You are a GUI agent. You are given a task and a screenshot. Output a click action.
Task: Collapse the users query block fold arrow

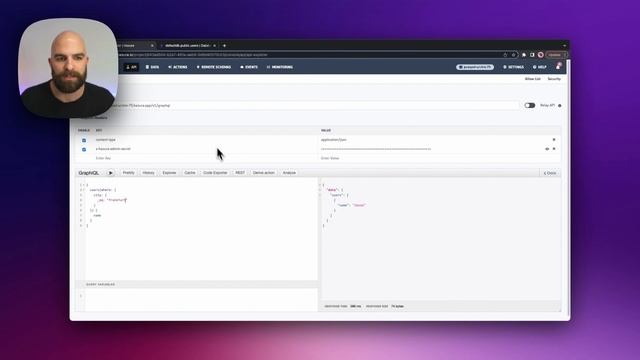84,190
